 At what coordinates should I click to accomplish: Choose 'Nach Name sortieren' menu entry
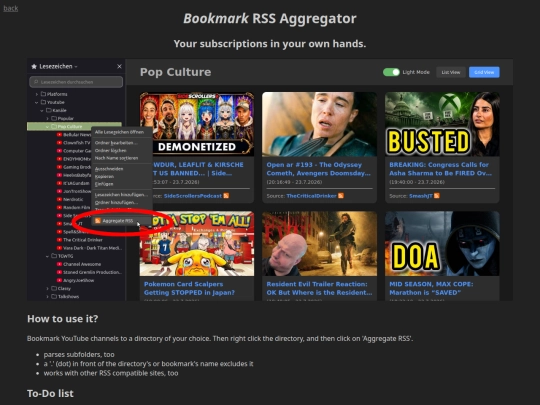coord(116,158)
